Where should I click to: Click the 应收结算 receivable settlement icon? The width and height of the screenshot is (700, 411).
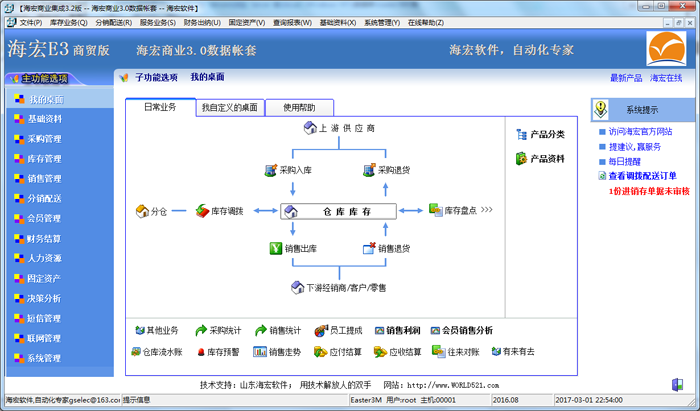[x=380, y=352]
